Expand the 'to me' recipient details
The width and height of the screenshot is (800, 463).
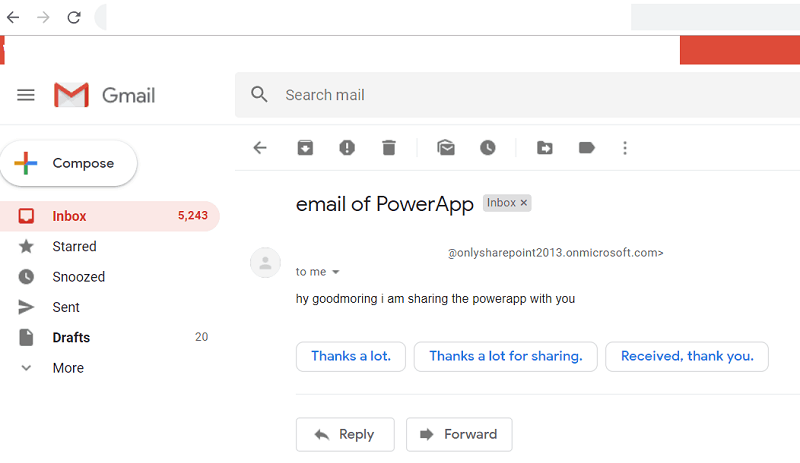point(336,272)
